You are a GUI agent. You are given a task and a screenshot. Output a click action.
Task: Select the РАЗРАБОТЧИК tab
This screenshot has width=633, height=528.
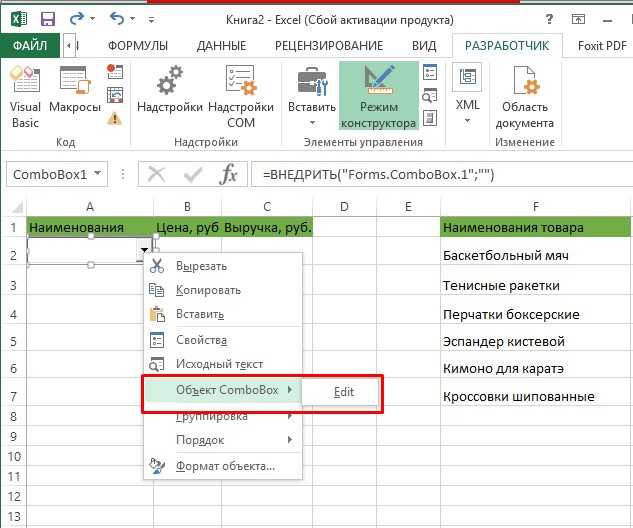click(507, 46)
